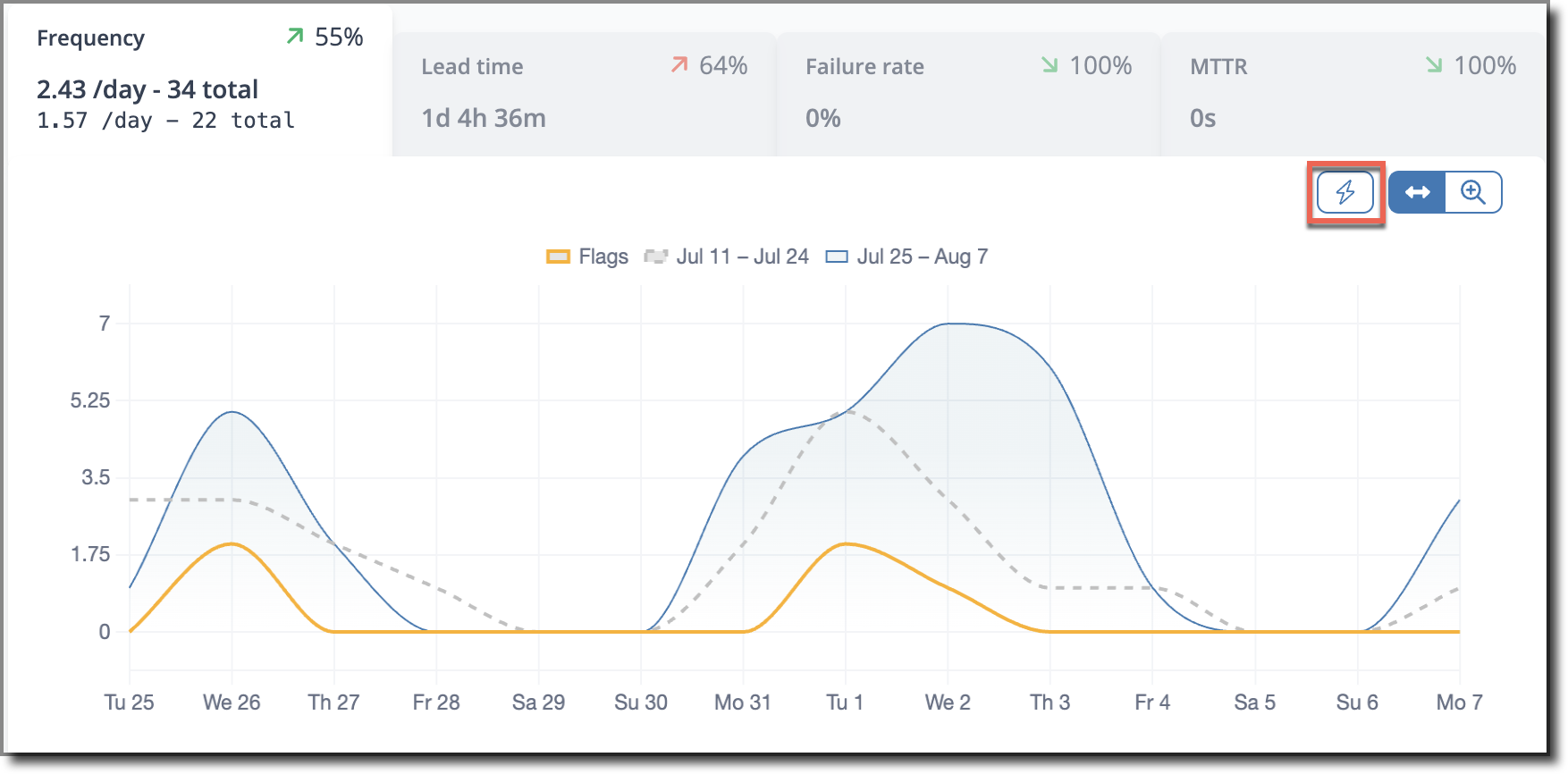Click the Failure rate down-trend arrow
1568x774 pixels.
pos(1050,65)
